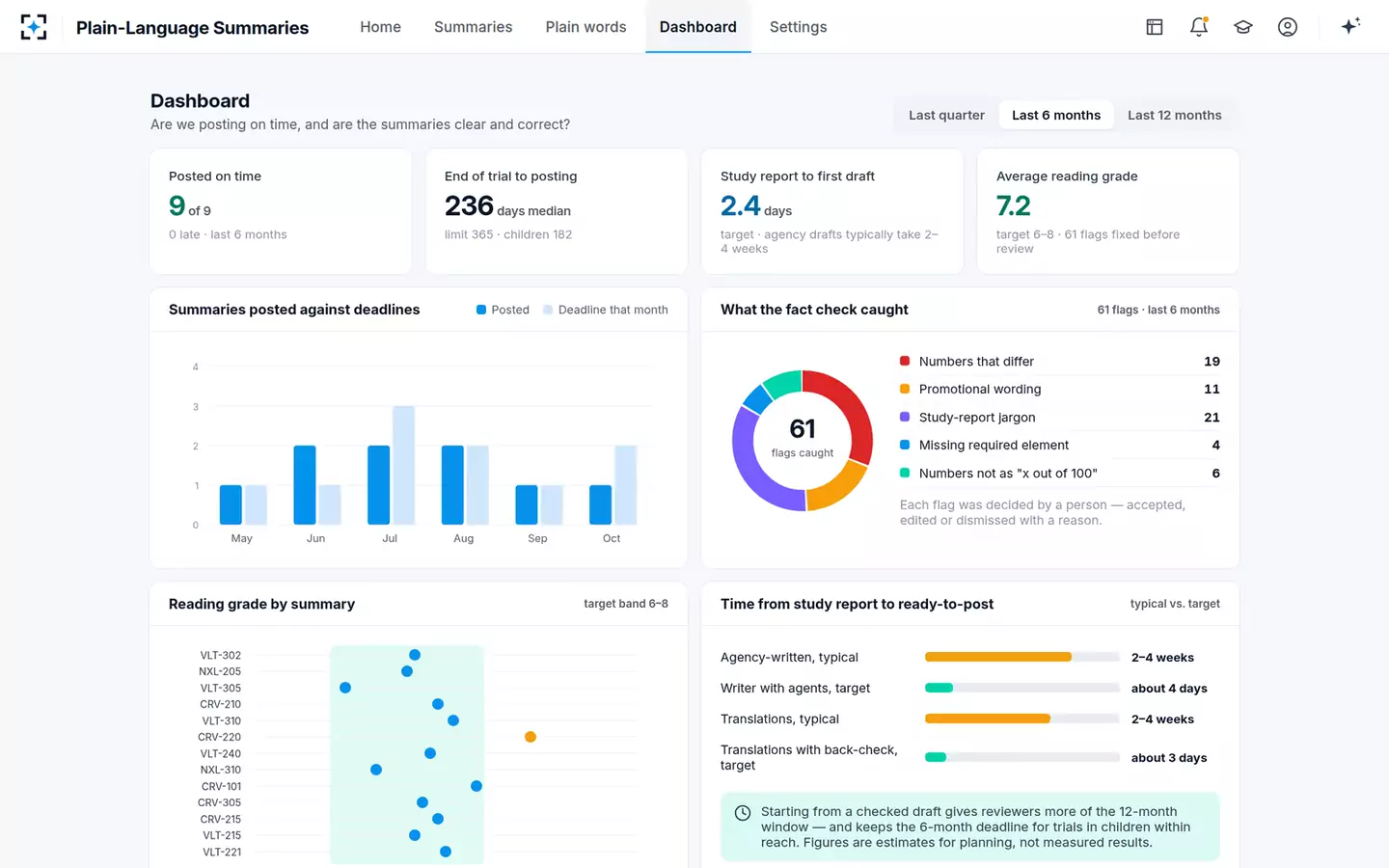The height and width of the screenshot is (868, 1389).
Task: Click the "VLT-302" row label
Action: 221,655
